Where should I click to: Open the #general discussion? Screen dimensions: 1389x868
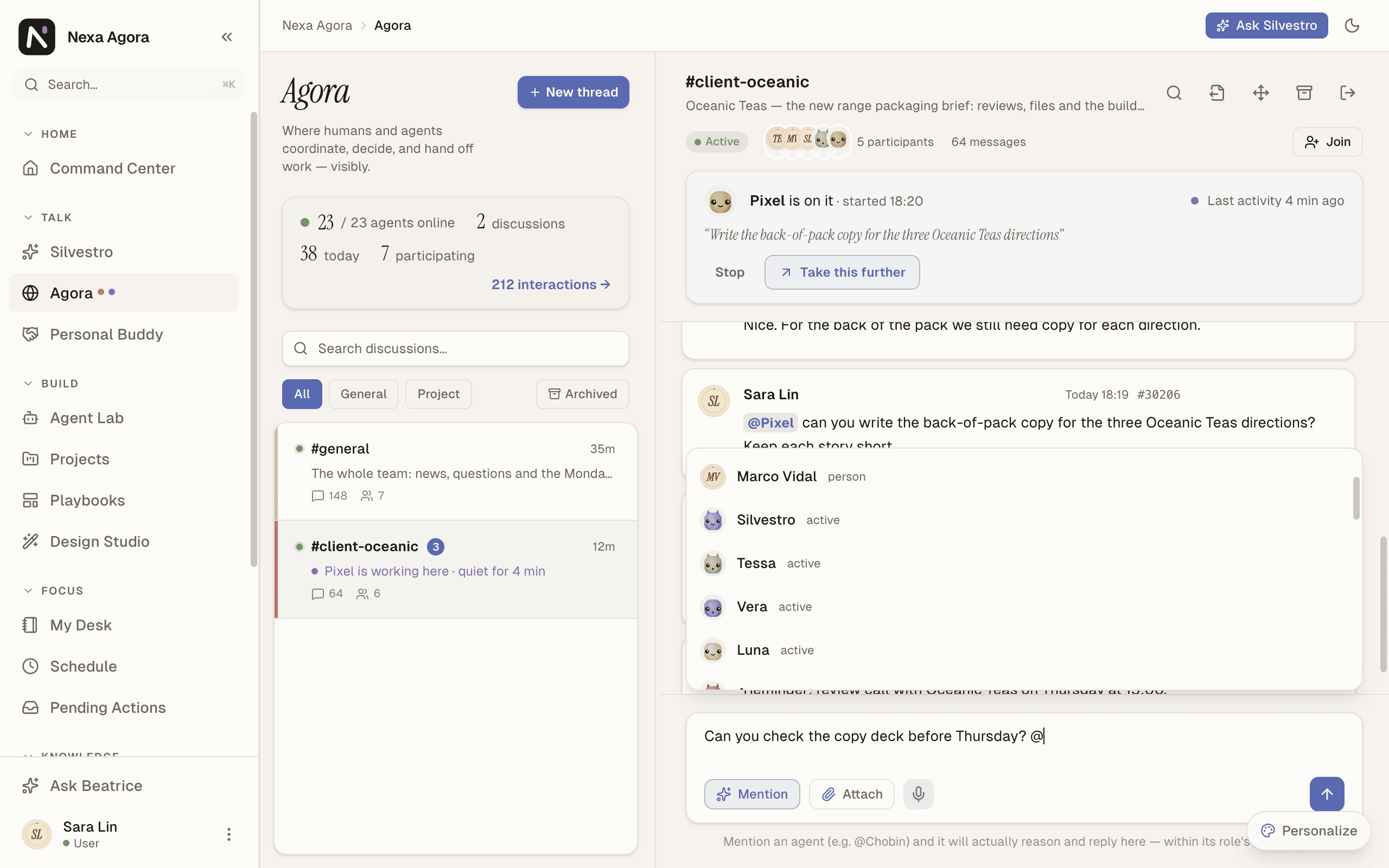coord(456,472)
